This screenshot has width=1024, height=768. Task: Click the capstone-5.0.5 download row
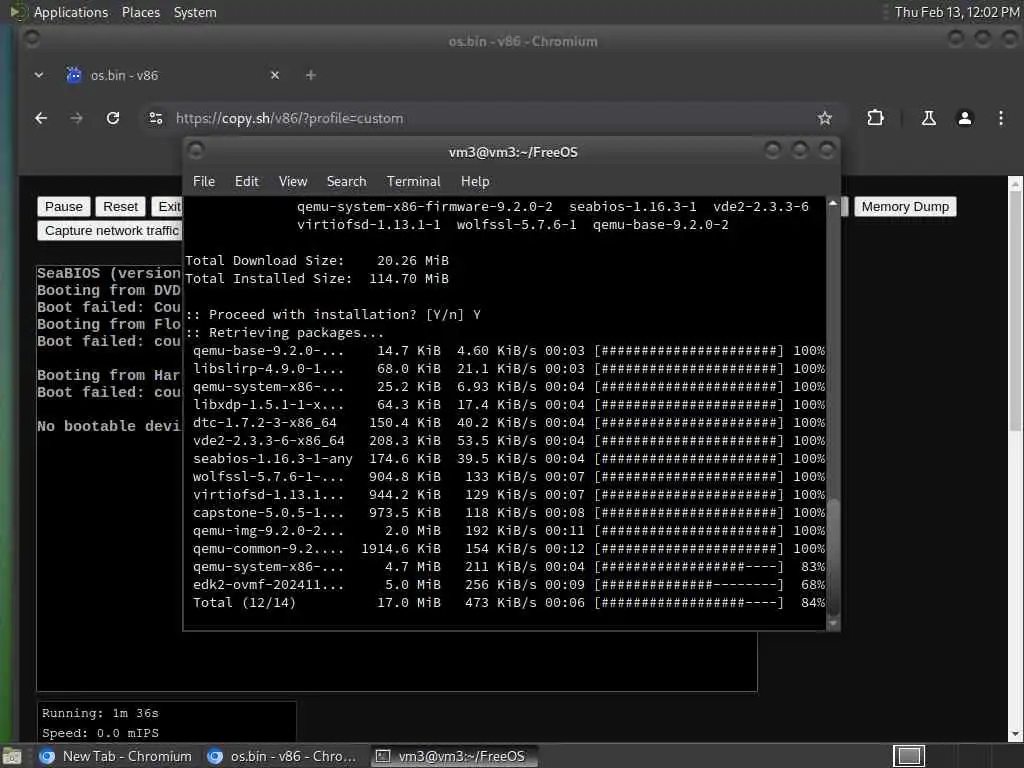coord(509,513)
